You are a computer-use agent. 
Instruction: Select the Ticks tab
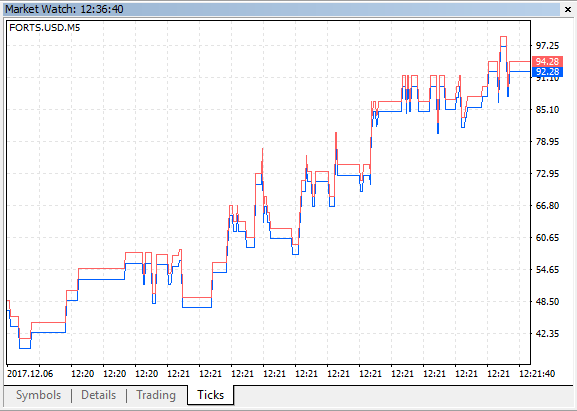point(210,395)
